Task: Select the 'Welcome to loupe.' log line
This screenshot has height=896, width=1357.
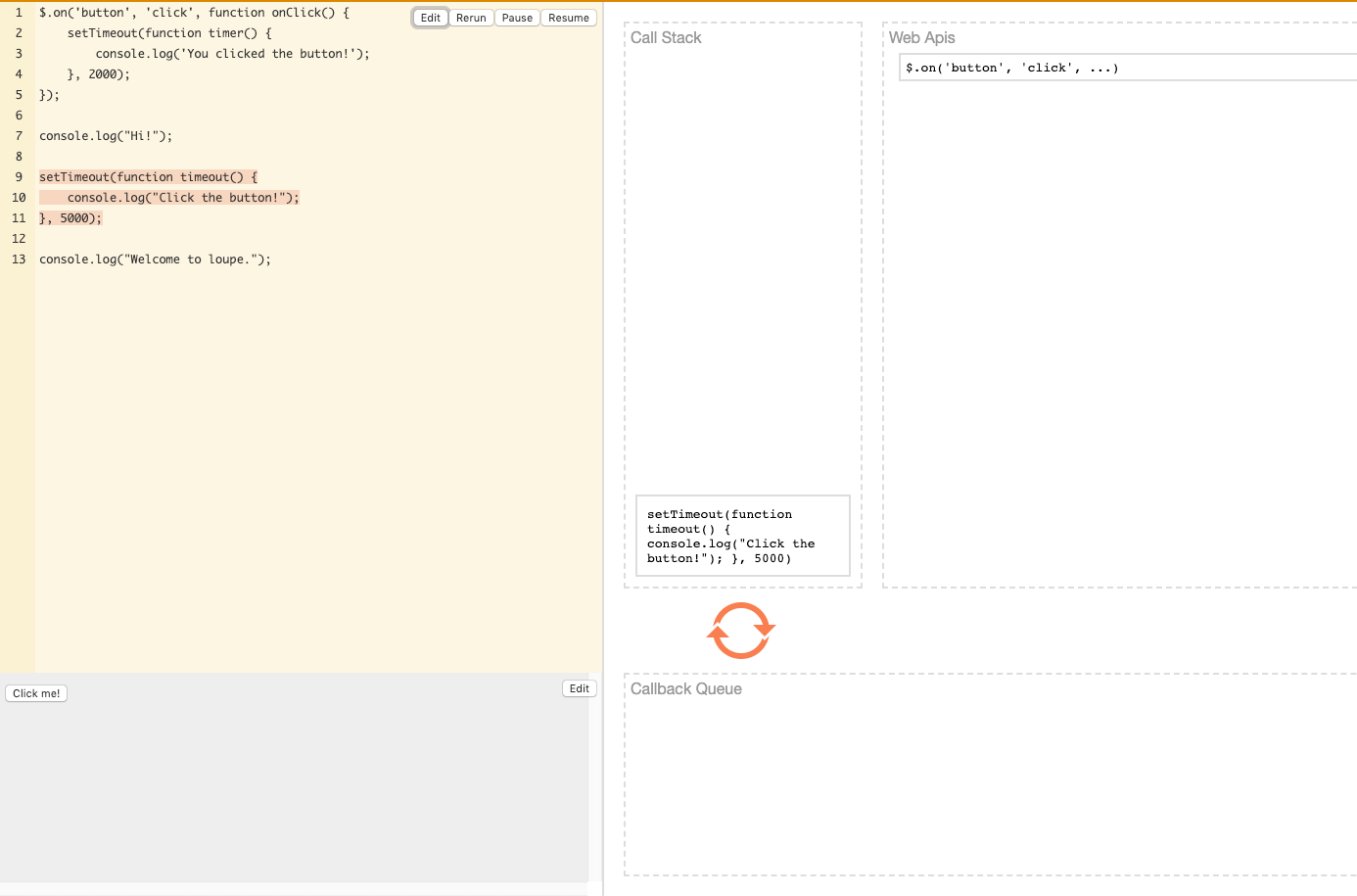Action: 155,259
